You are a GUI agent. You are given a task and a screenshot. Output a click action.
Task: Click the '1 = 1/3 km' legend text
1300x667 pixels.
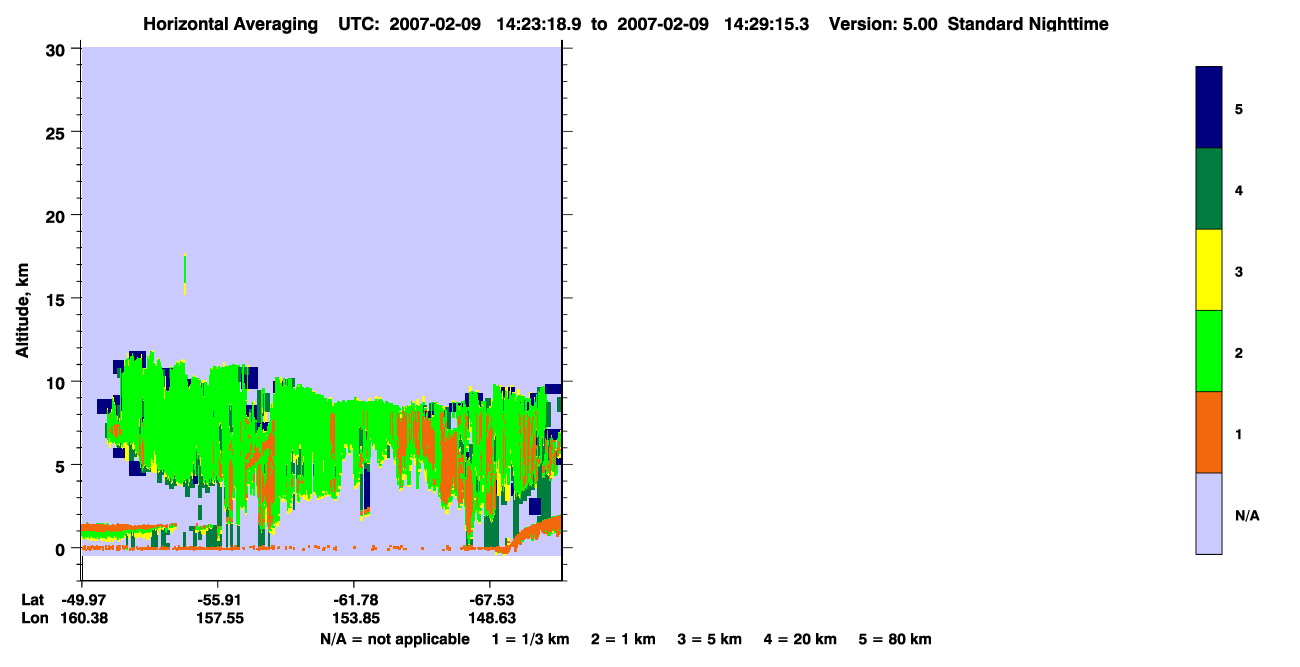(530, 639)
